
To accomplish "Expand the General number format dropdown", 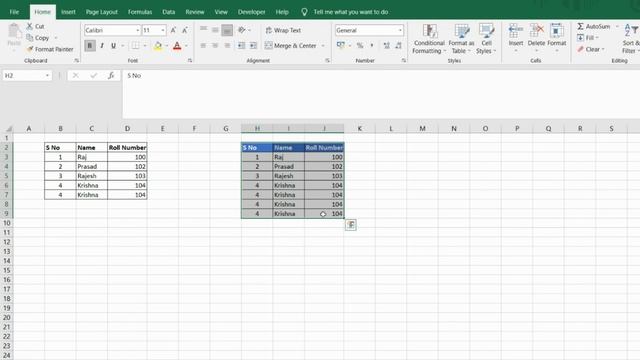I will click(x=400, y=30).
